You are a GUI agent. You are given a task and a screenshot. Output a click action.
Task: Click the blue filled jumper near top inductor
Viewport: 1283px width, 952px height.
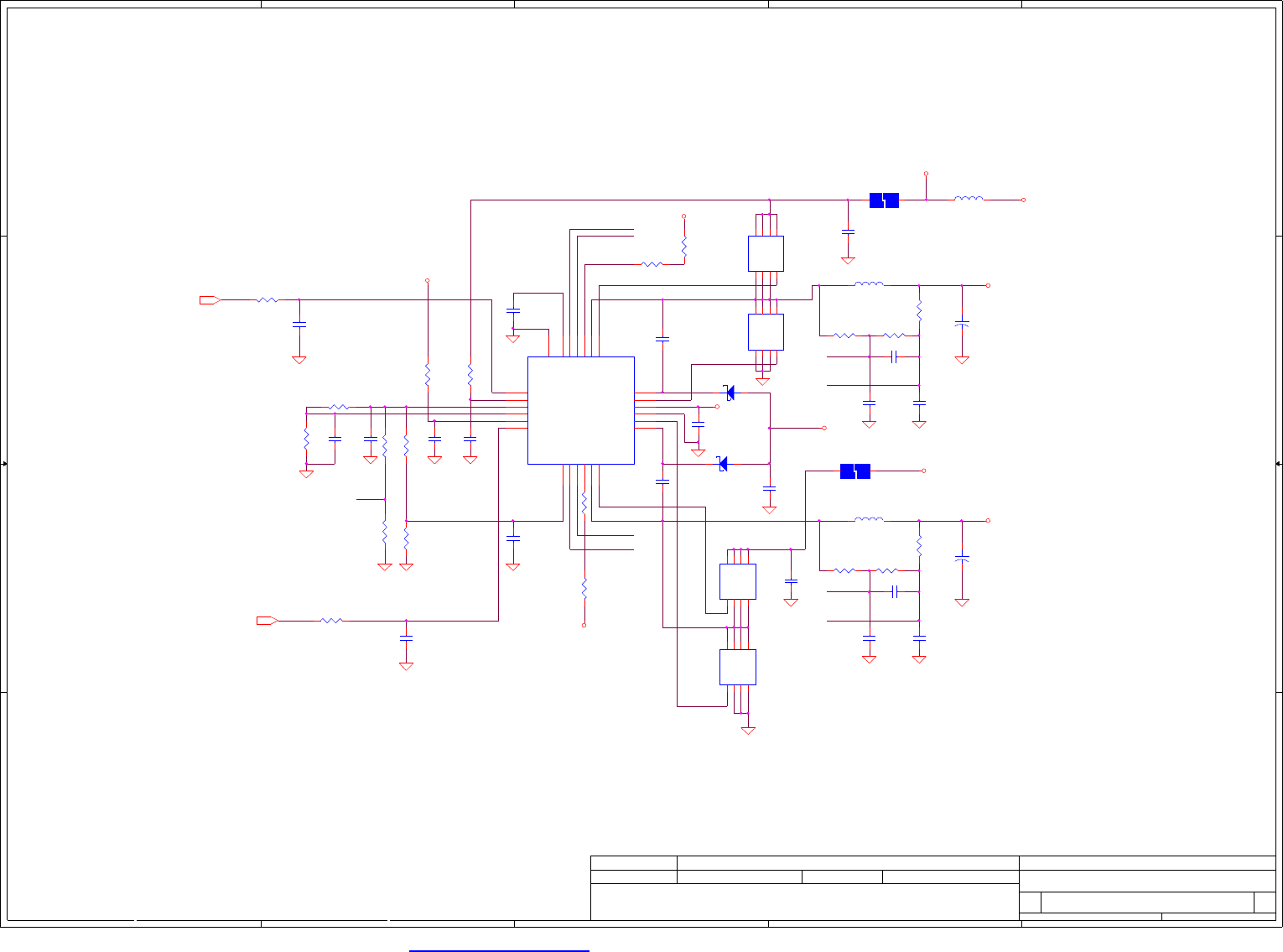(x=884, y=200)
